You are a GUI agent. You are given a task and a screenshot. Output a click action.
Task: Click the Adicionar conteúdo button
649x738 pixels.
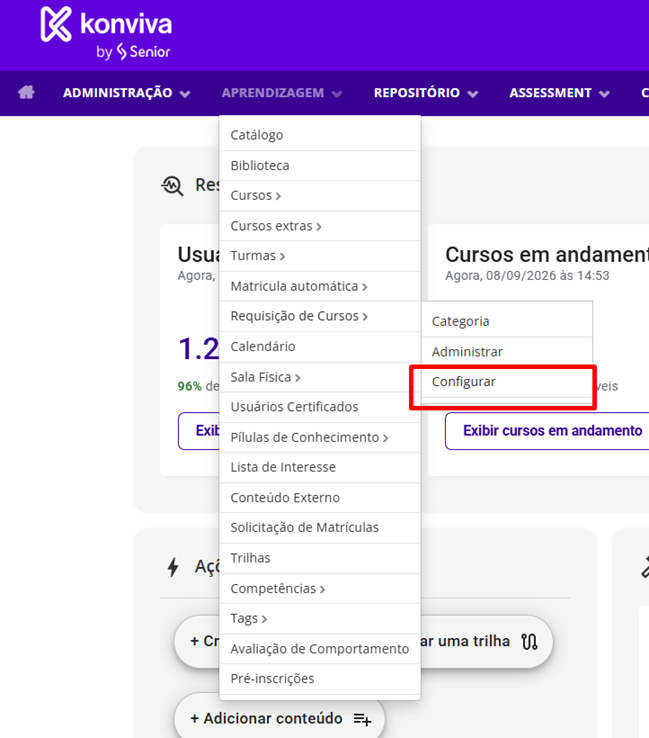point(280,718)
